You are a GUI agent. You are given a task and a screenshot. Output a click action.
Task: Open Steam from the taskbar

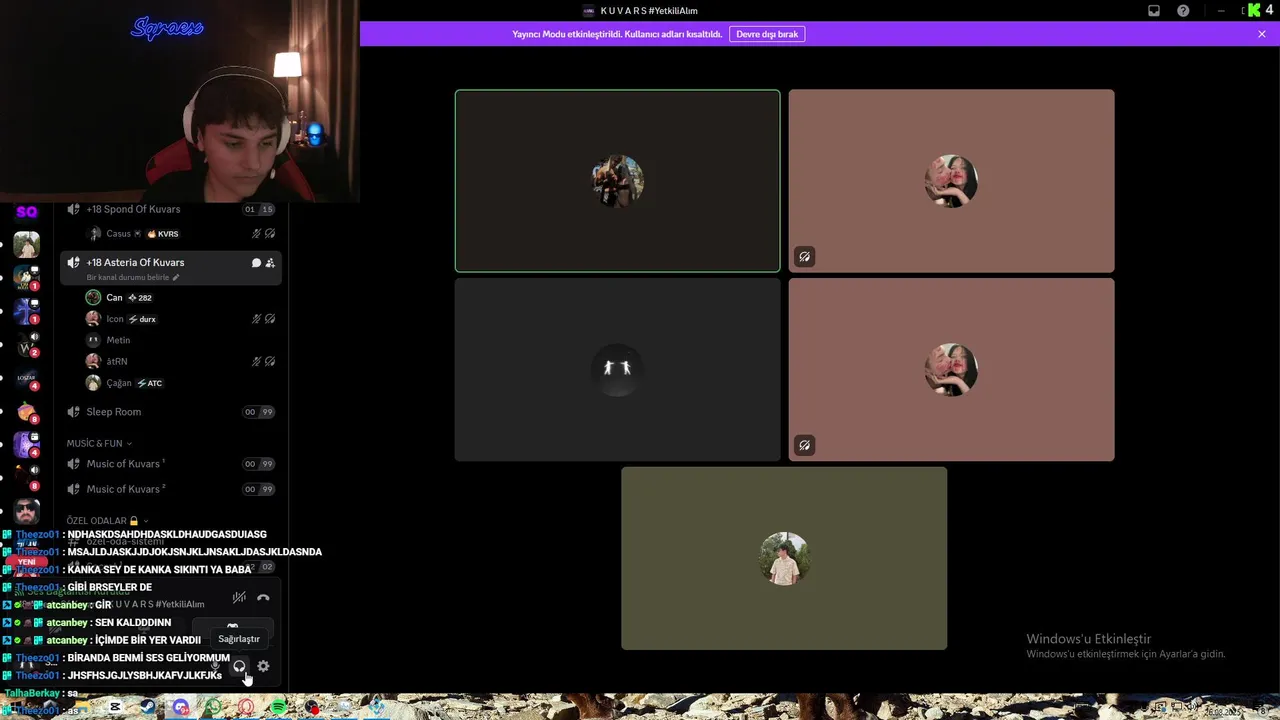(x=147, y=708)
